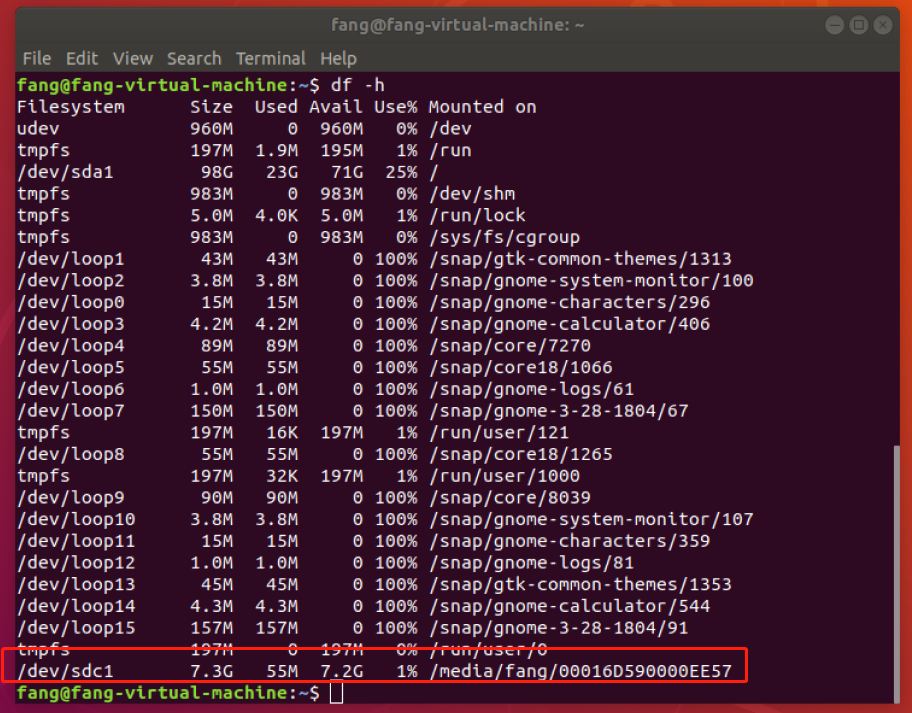Click the cursor block at the last prompt
Screen dimensions: 912x713
point(336,693)
